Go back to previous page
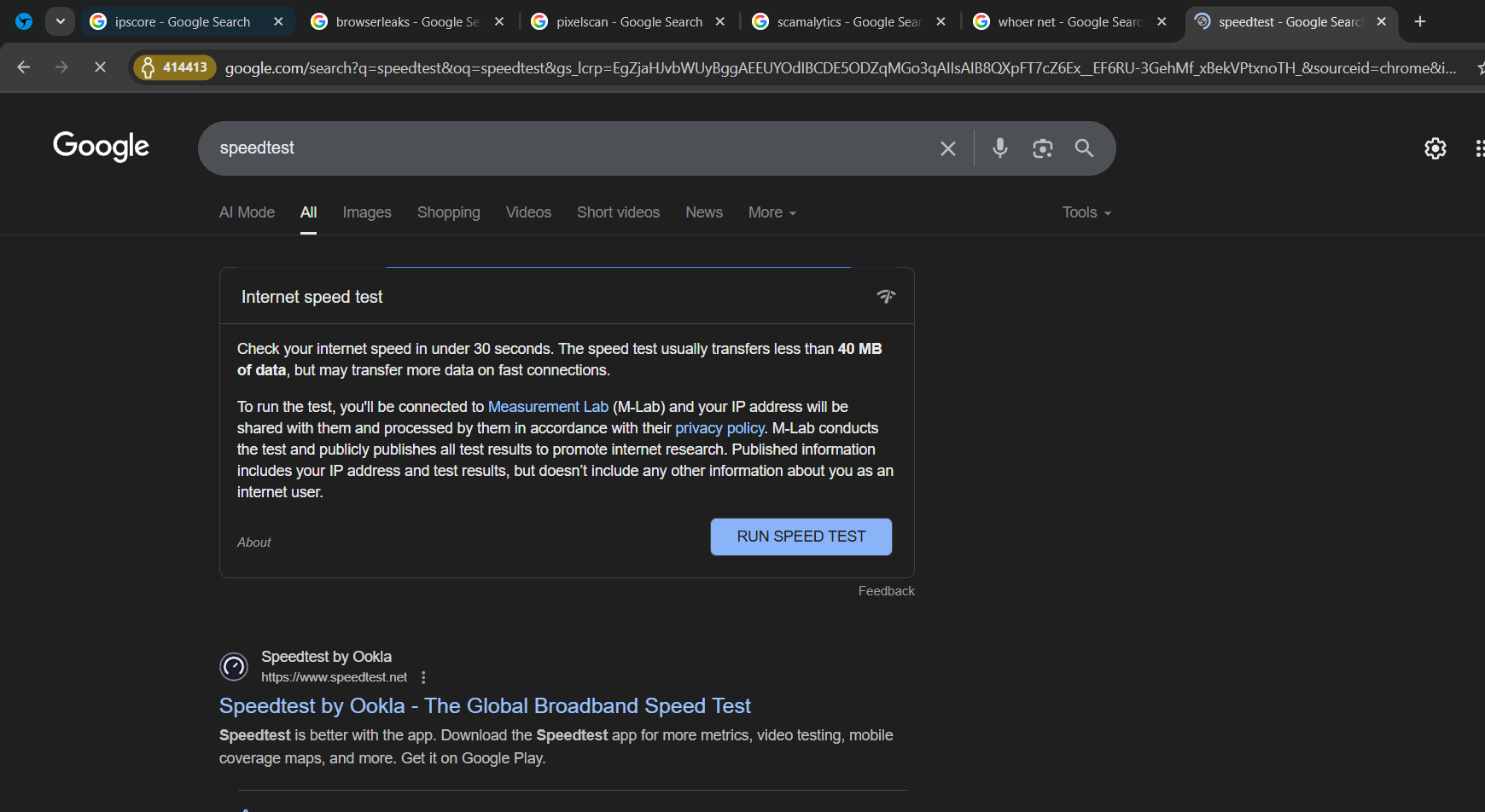1485x812 pixels. 24,67
